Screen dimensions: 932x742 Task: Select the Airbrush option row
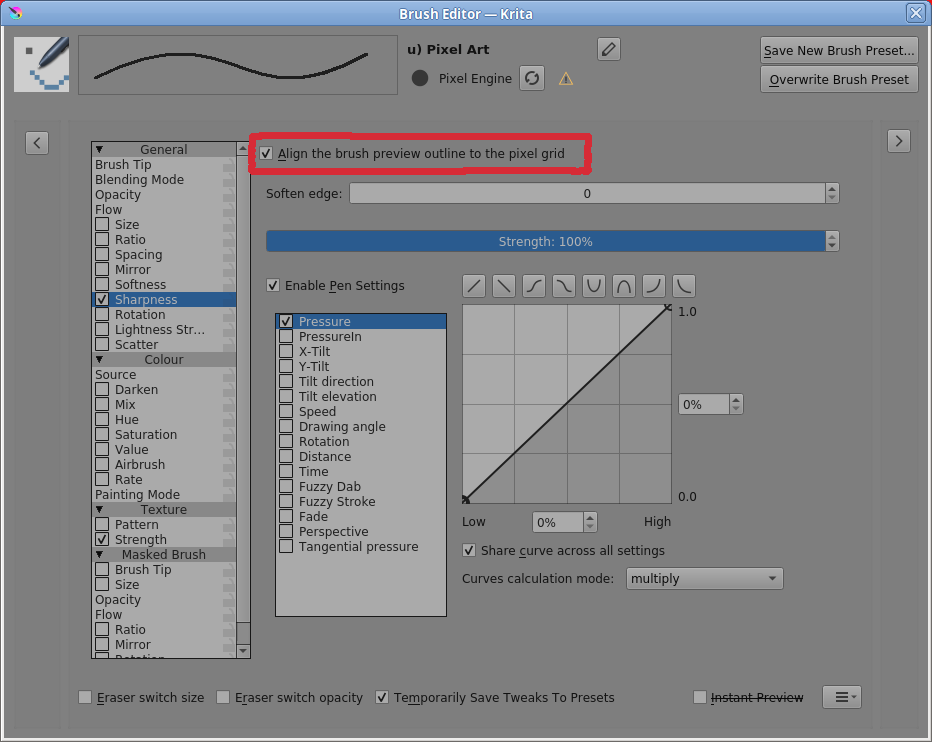[x=164, y=464]
